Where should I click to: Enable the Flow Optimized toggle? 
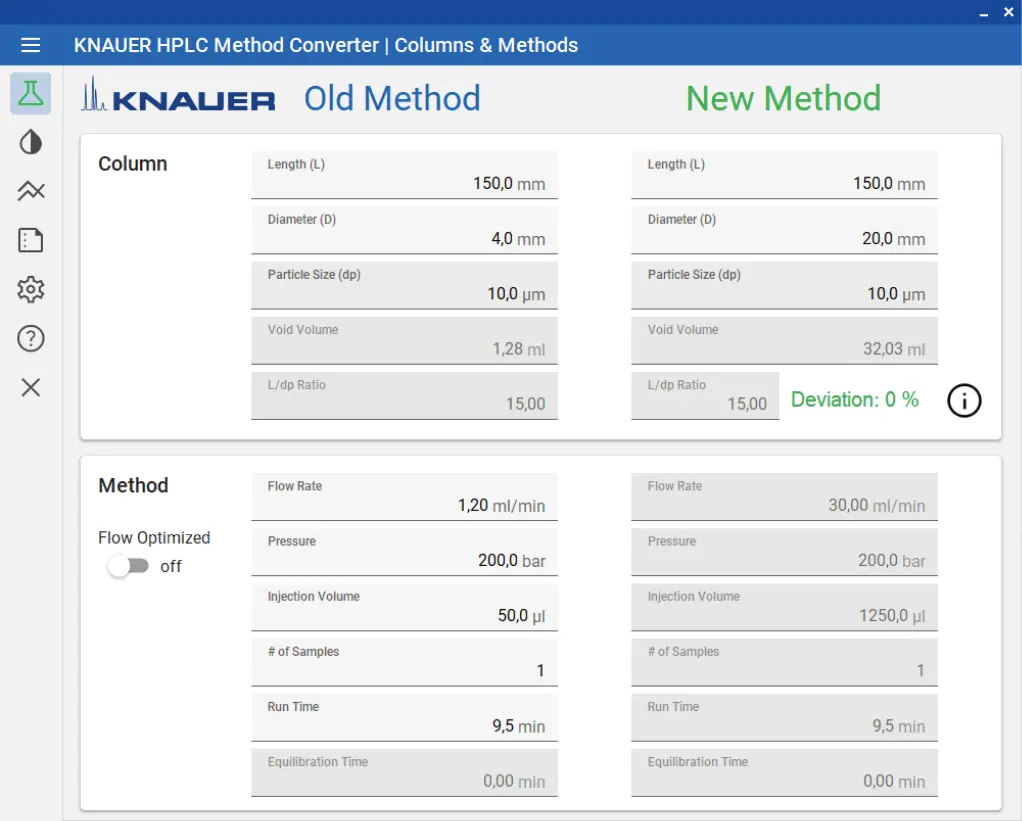(127, 566)
